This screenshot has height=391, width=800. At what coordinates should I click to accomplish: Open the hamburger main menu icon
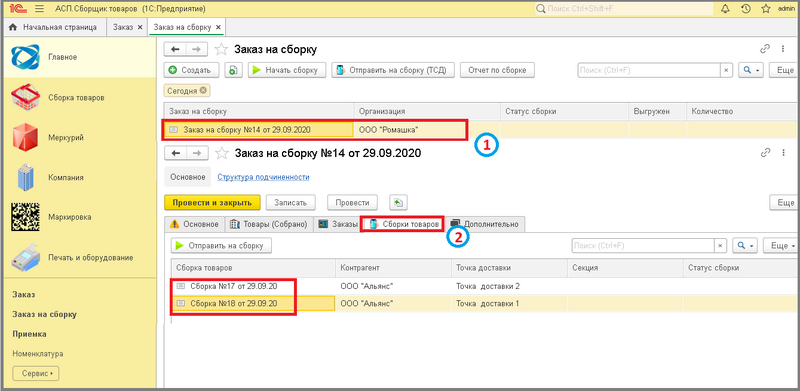click(x=40, y=9)
